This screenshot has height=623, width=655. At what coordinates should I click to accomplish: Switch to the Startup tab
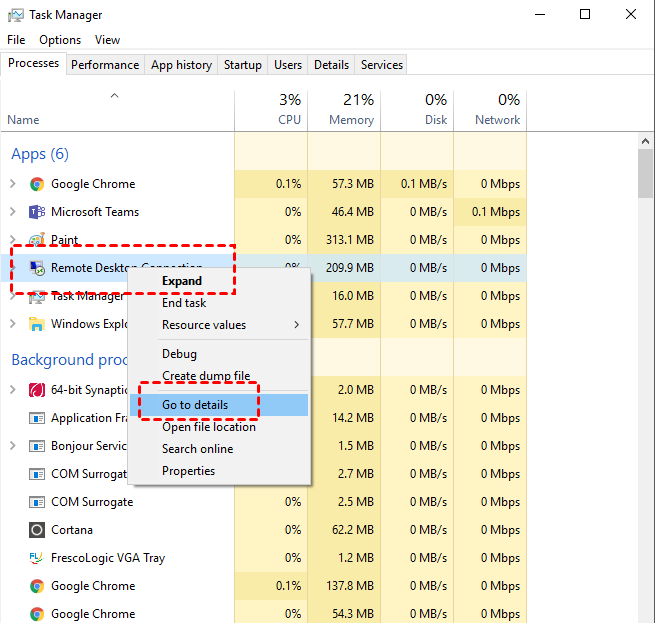click(243, 65)
